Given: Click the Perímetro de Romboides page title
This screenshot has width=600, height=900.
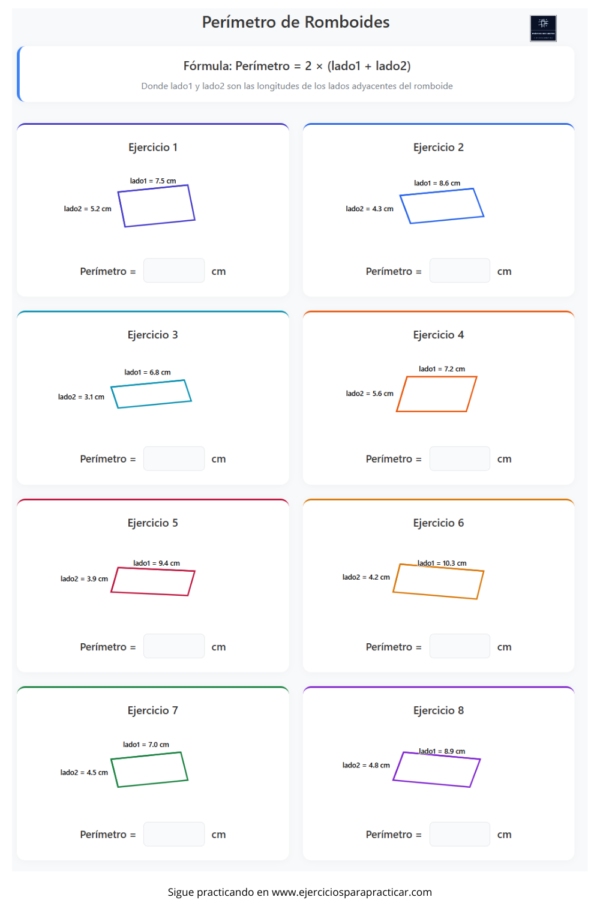Looking at the screenshot, I should tap(296, 22).
